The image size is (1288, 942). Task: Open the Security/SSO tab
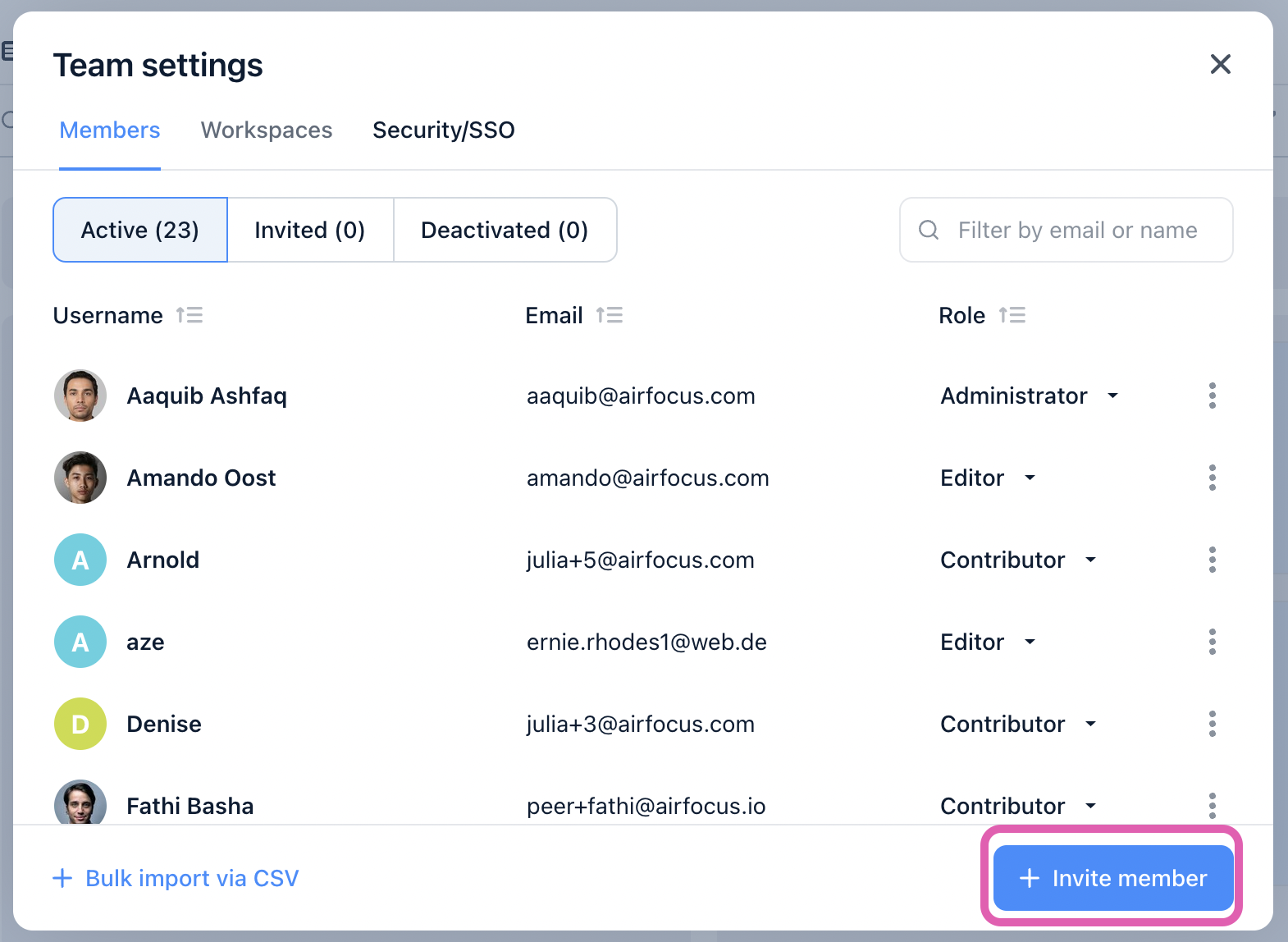(444, 130)
